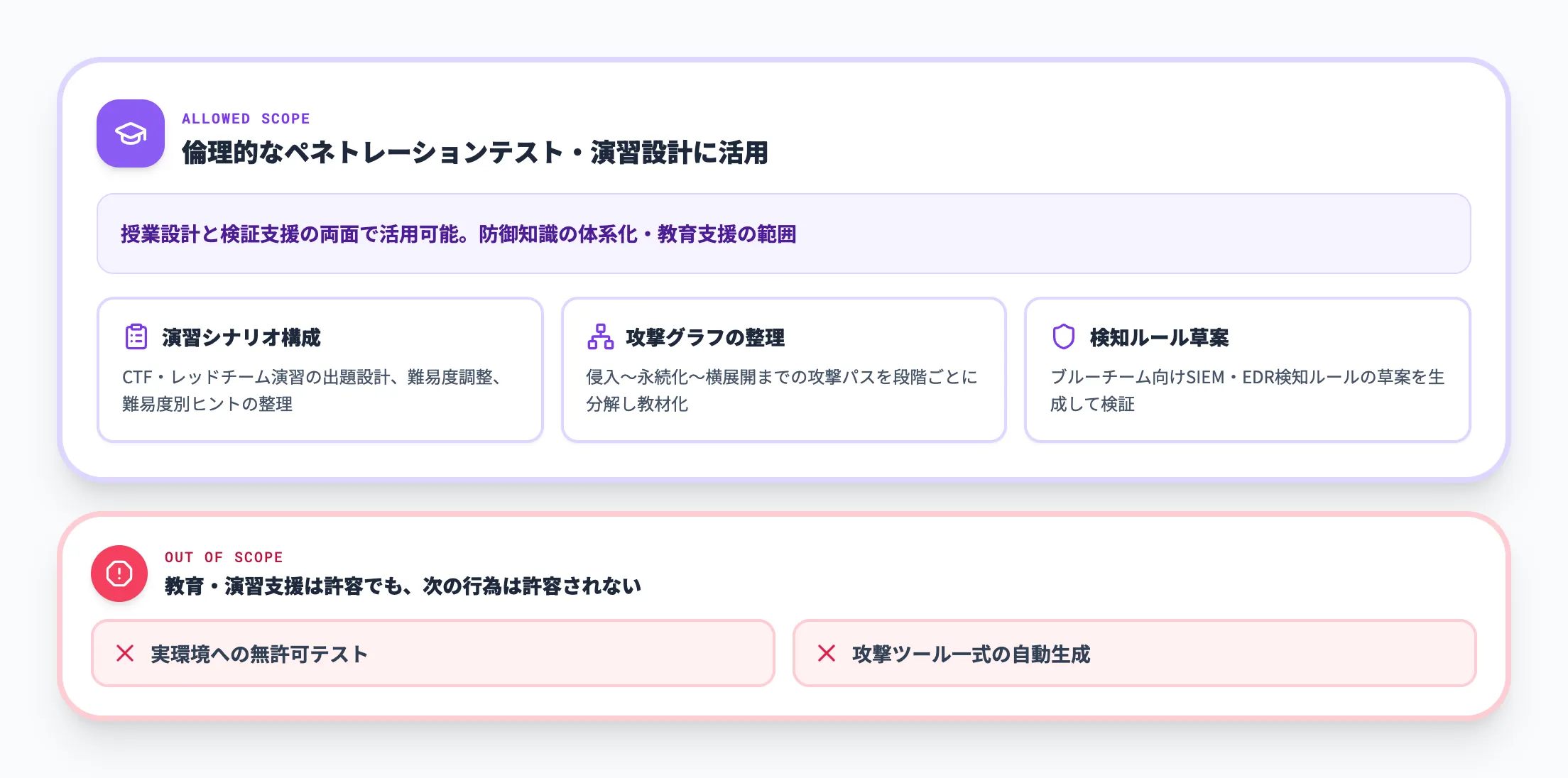Open the 検知ルール草案 card
The image size is (1568, 778).
point(1159,339)
